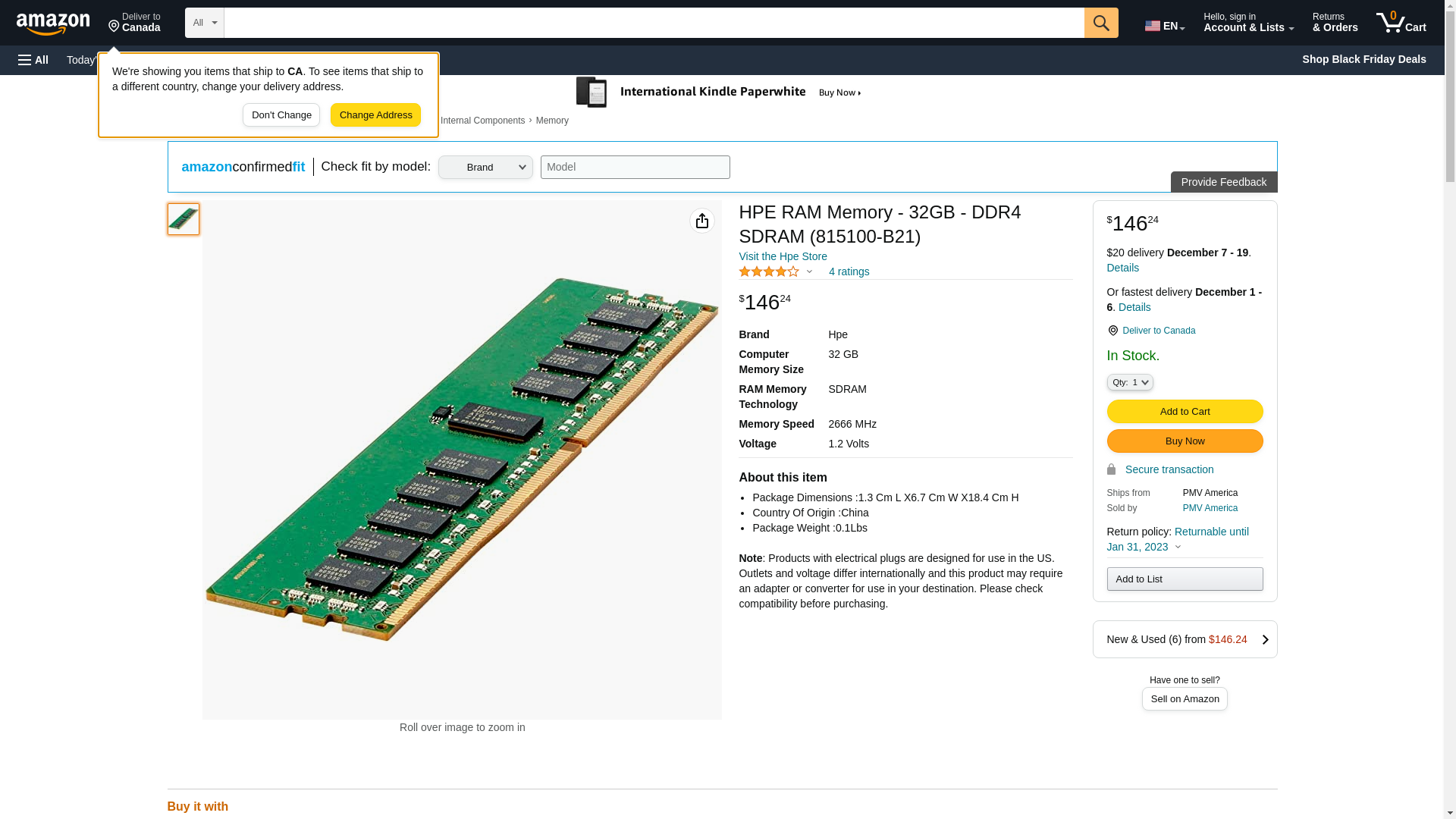
Task: Select the RAM product thumbnail image
Action: click(184, 219)
